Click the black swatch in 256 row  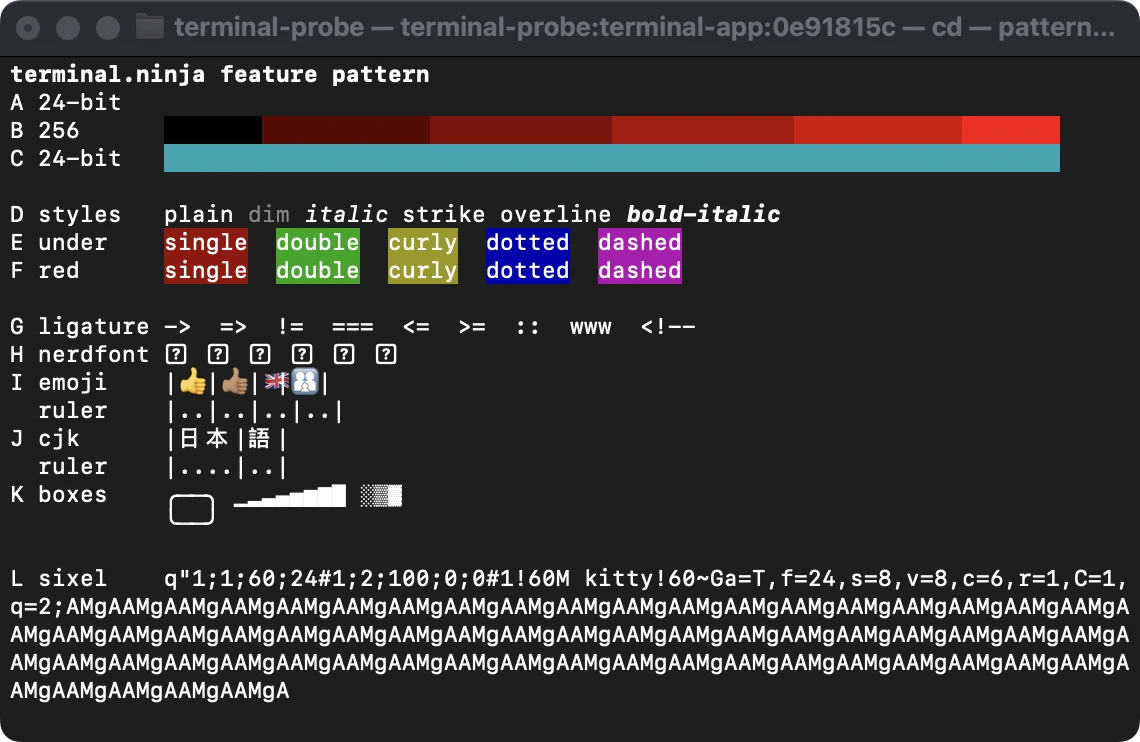point(212,130)
